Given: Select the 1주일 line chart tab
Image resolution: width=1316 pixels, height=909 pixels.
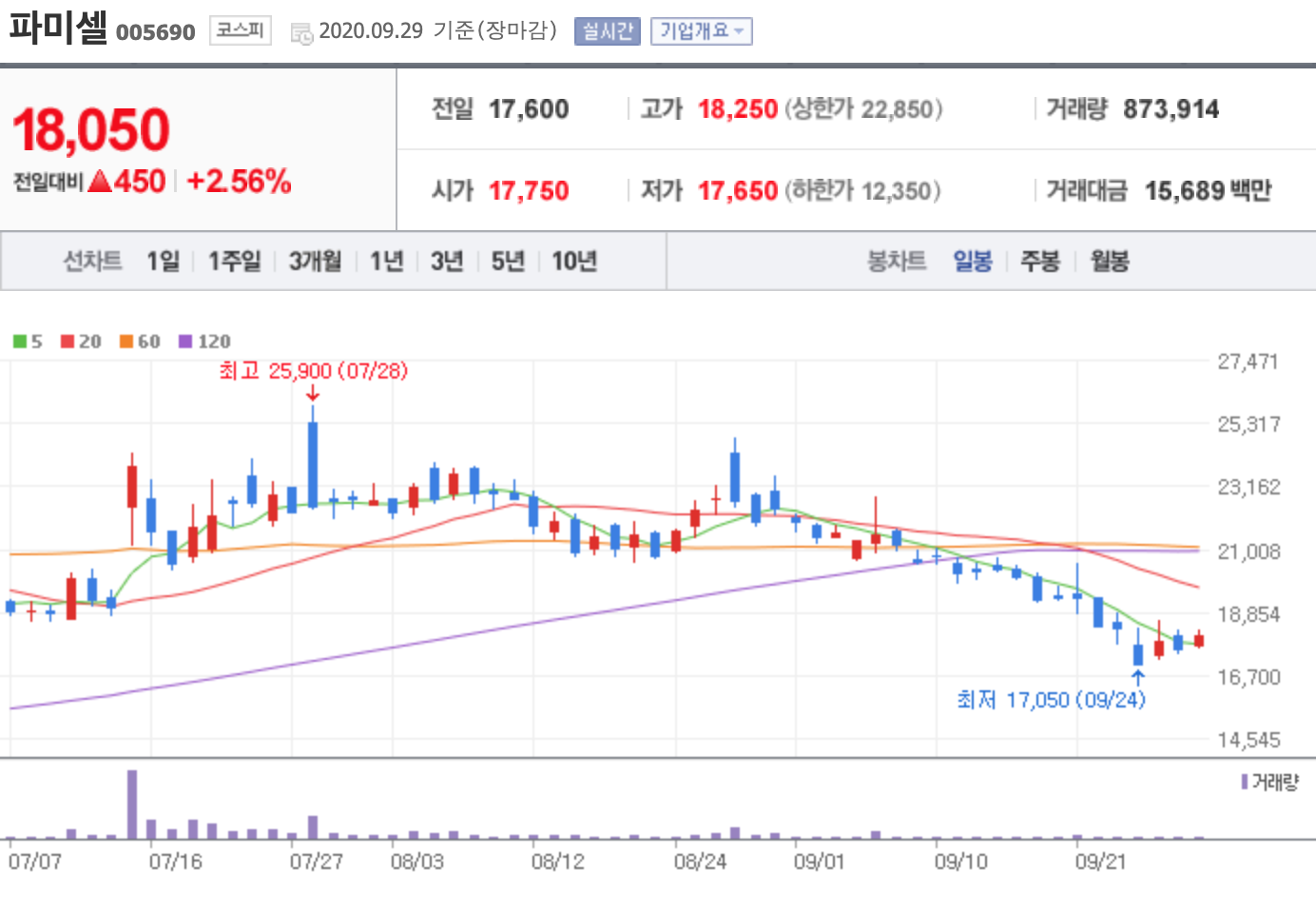Looking at the screenshot, I should [x=234, y=261].
